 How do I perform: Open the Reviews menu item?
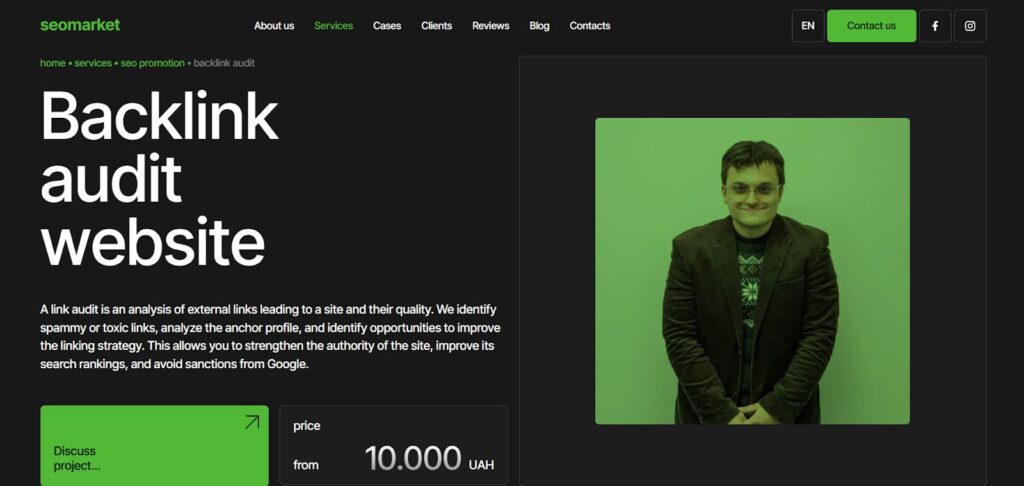pos(490,26)
